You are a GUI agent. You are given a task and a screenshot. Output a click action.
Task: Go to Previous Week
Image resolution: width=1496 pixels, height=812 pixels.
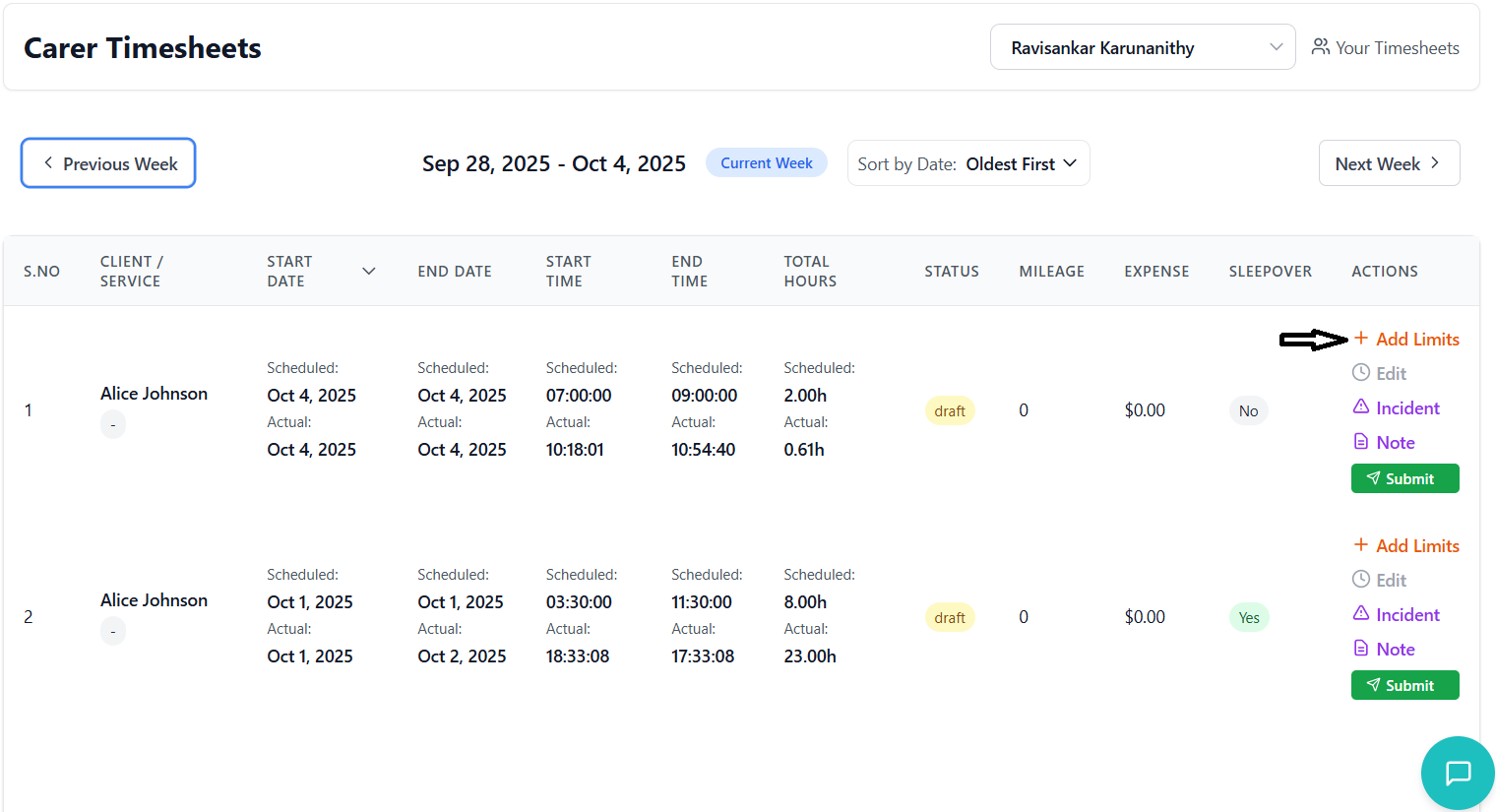pyautogui.click(x=108, y=163)
